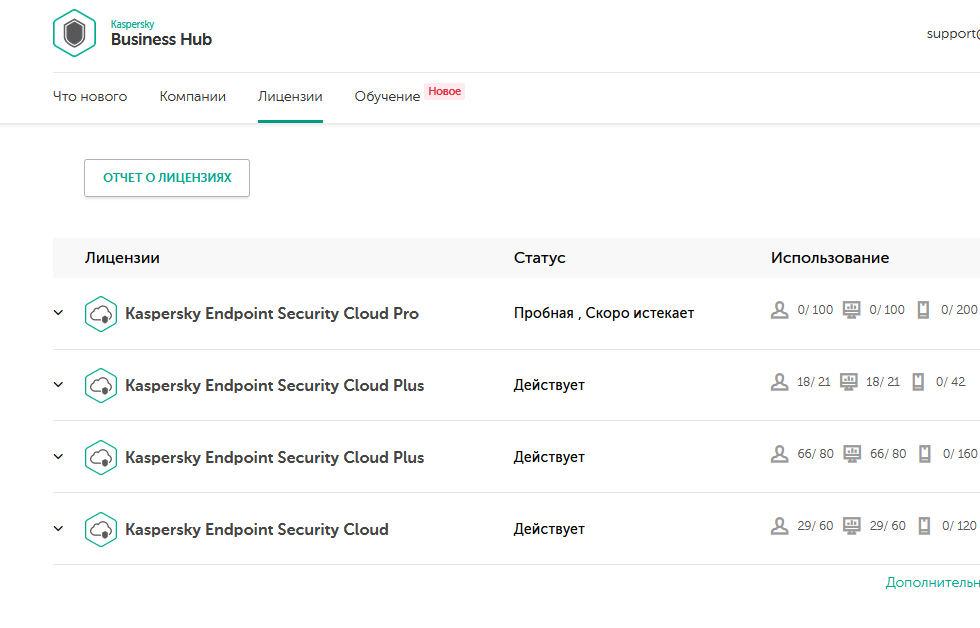The width and height of the screenshot is (980, 628).
Task: Click the user icon beside 29/60
Action: click(780, 526)
